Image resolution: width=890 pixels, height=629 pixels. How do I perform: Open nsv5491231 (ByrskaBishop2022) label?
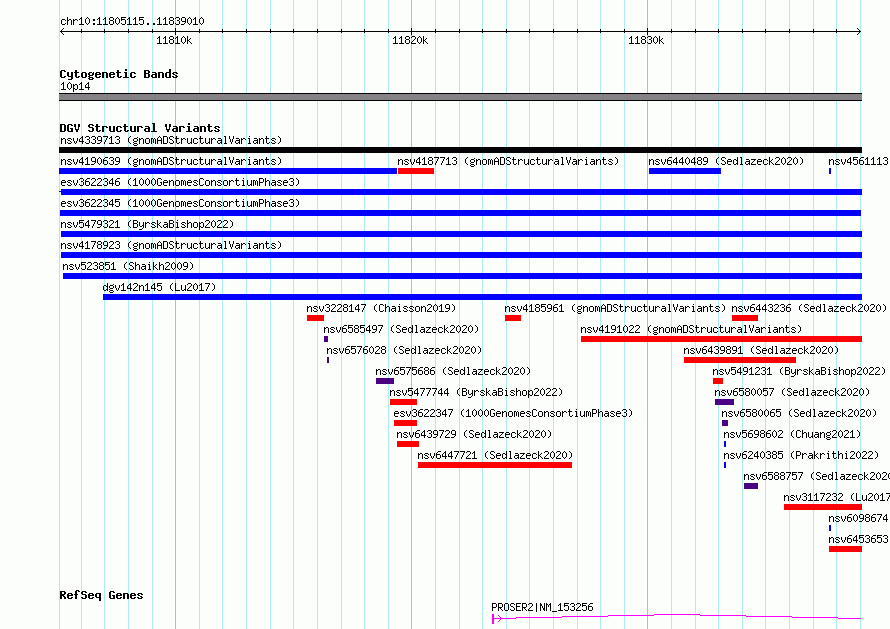[799, 371]
